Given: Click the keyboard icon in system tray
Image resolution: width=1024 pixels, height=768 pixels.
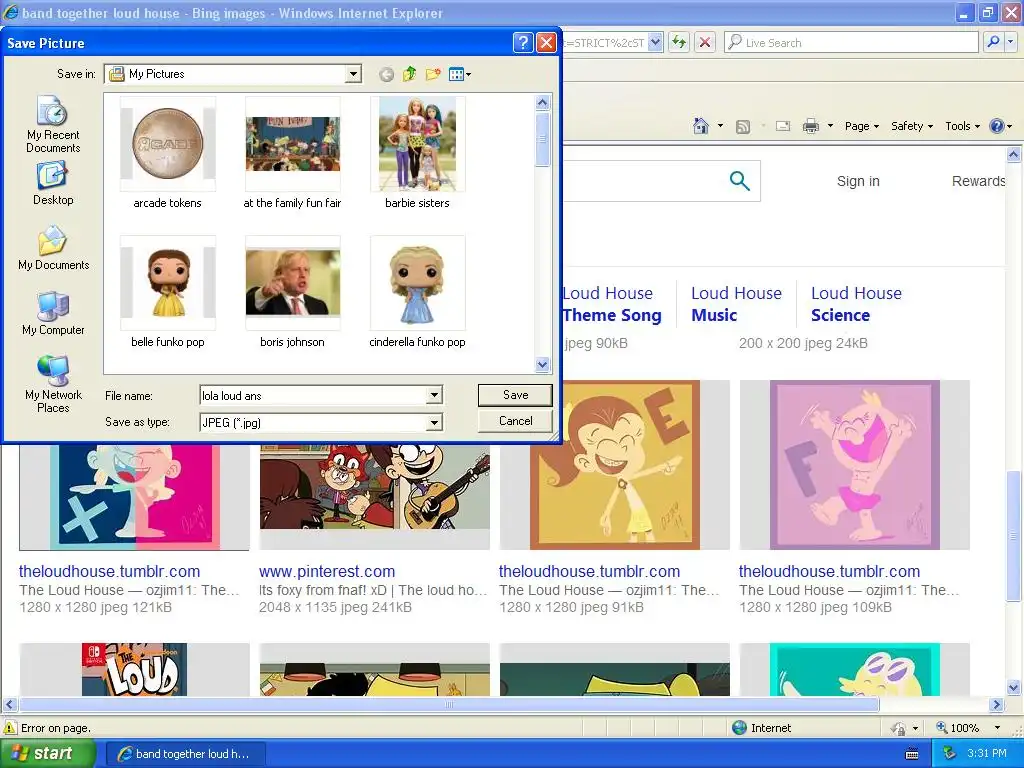Looking at the screenshot, I should tap(912, 754).
